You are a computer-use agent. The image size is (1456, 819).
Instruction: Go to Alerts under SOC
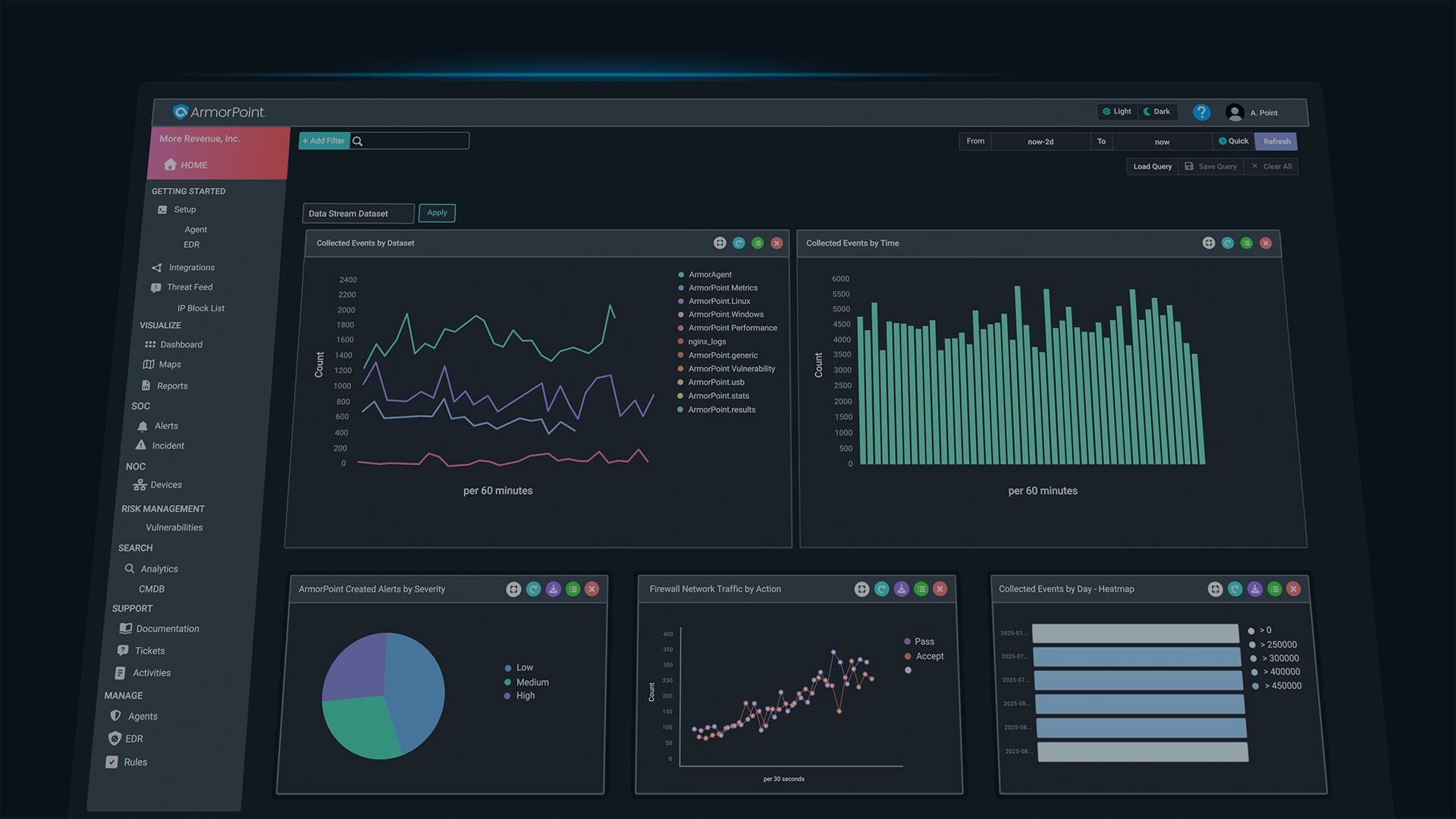(x=166, y=426)
